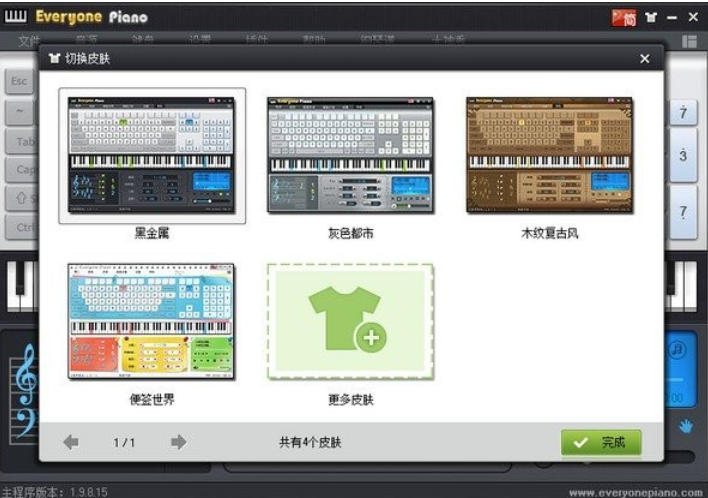The width and height of the screenshot is (708, 498).
Task: Minimize the Everyone Piano window
Action: point(672,18)
